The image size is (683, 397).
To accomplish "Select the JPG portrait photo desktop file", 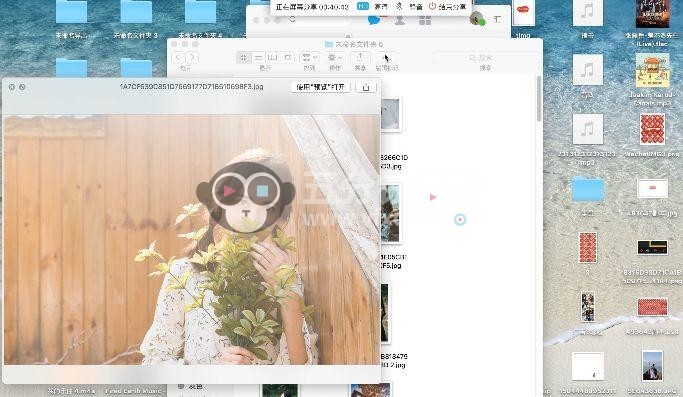I will tap(652, 366).
